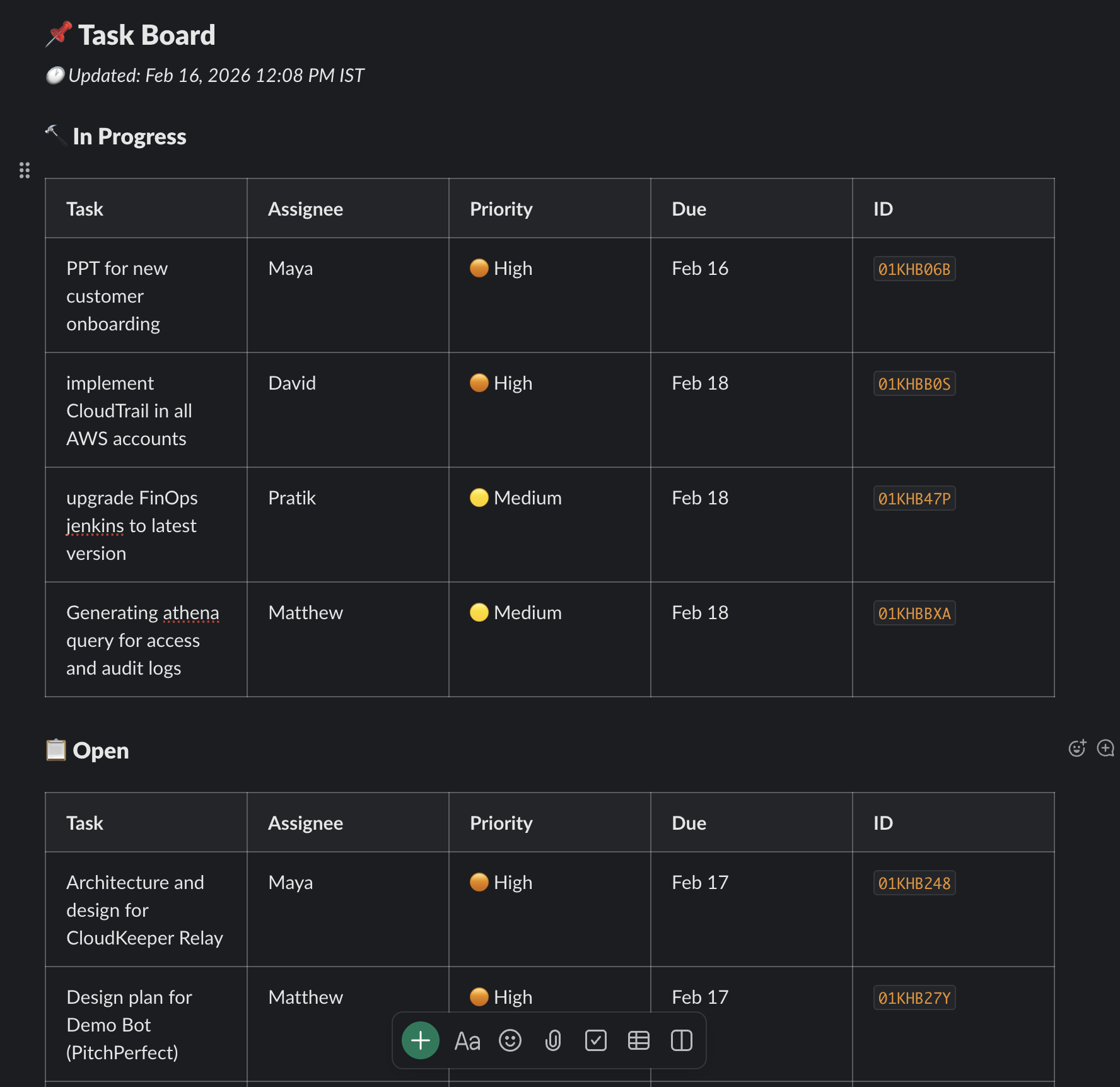1120x1087 pixels.
Task: Click ID 01KHBBXA for the athena task
Action: click(x=913, y=612)
